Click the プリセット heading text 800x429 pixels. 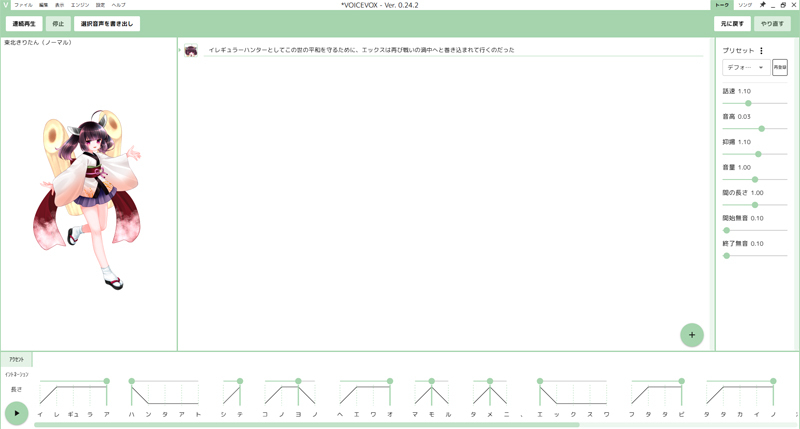(x=738, y=51)
